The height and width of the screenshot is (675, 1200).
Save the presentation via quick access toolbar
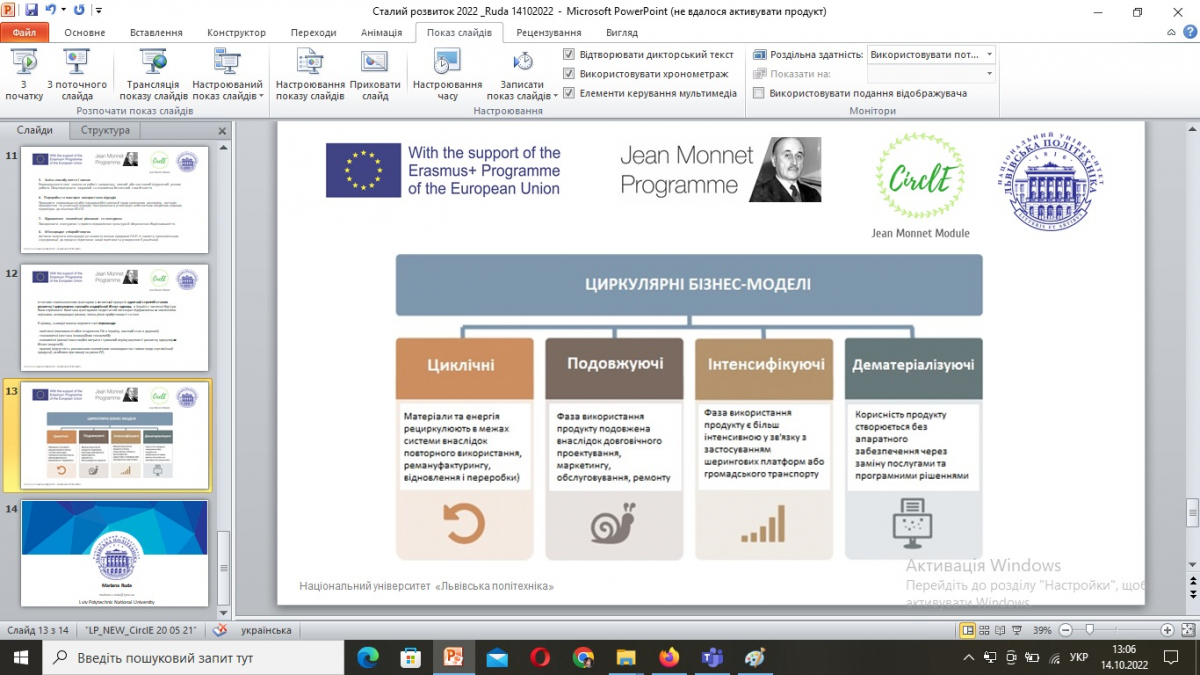coord(33,12)
